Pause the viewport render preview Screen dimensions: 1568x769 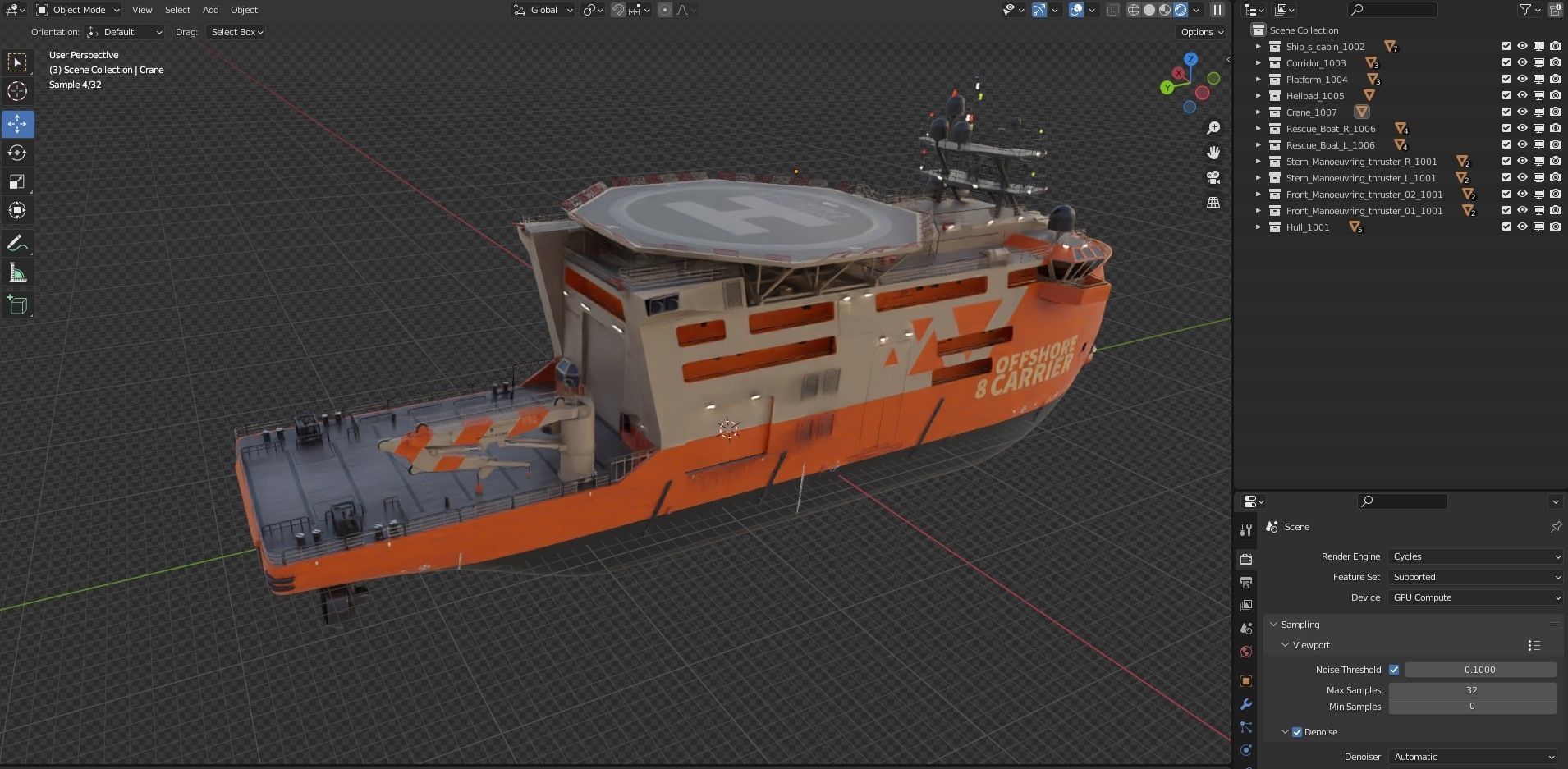1217,10
